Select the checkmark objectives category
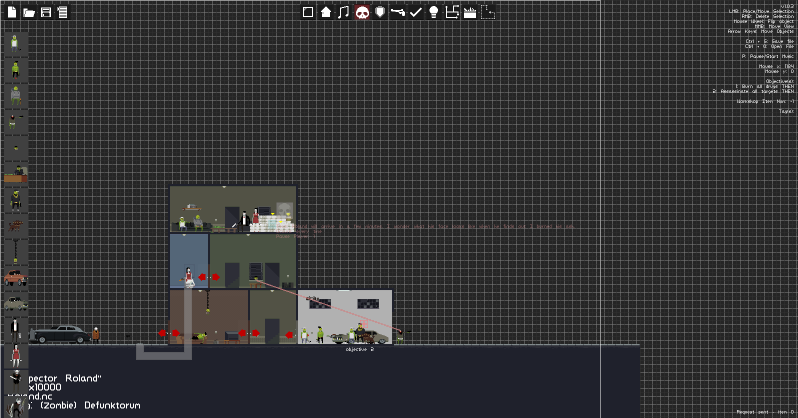798x418 pixels. [x=416, y=12]
